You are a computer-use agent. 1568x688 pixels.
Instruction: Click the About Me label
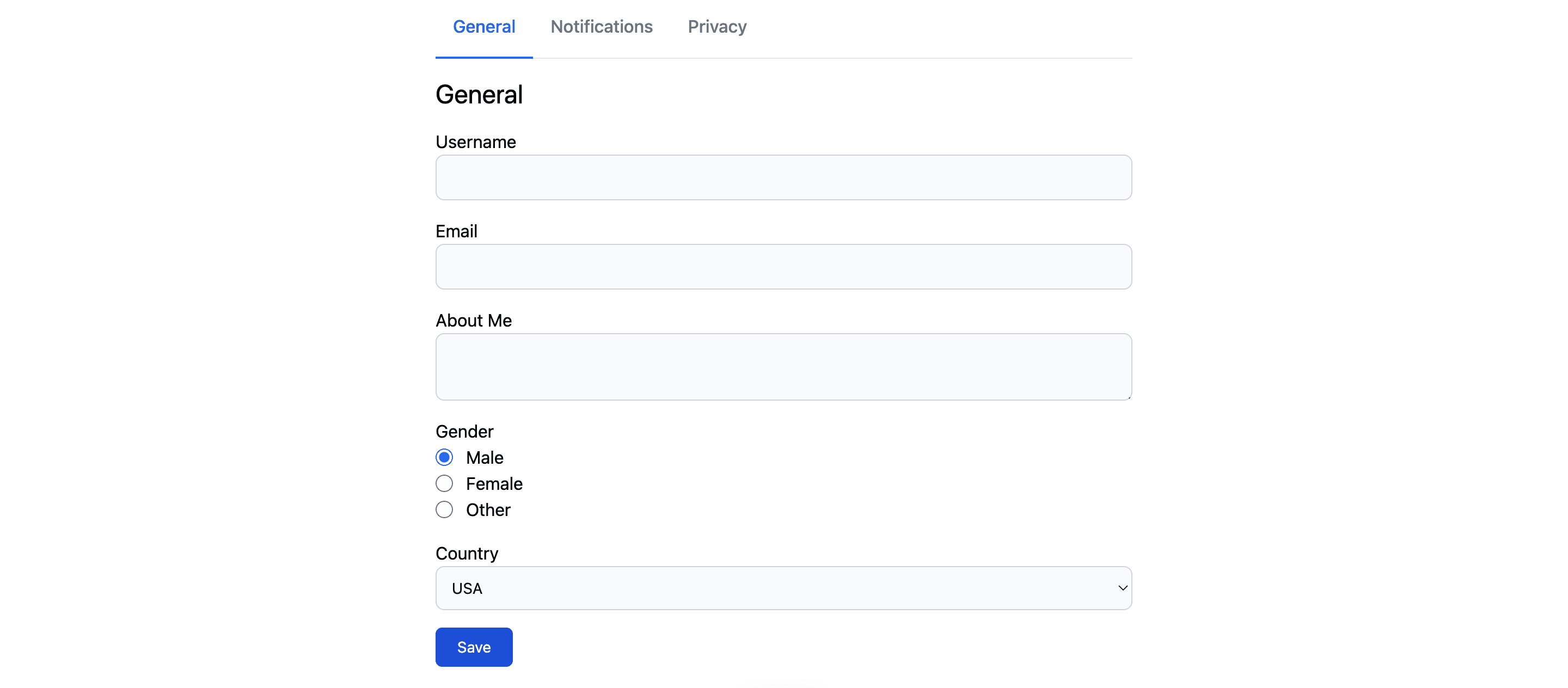tap(474, 321)
